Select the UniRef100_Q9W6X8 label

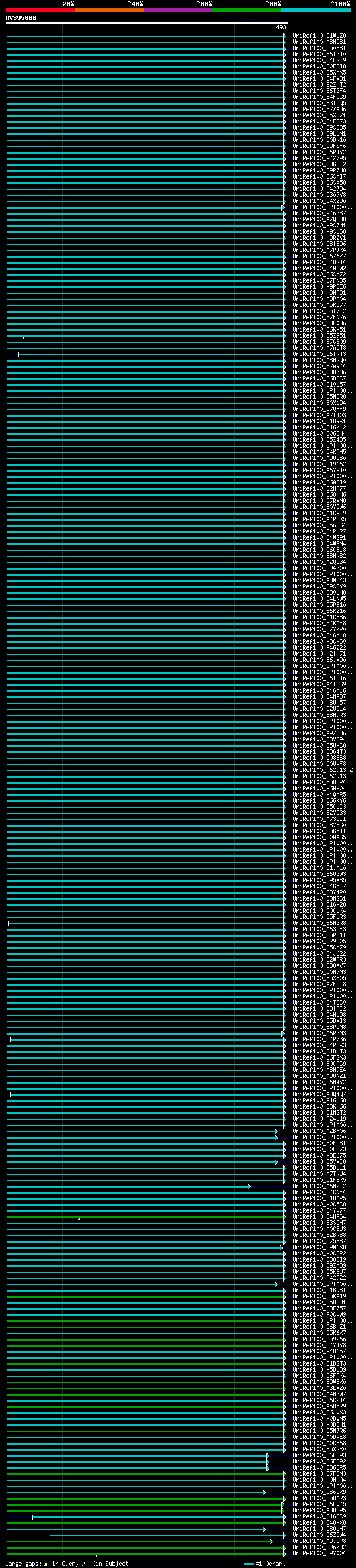[x=319, y=1248]
